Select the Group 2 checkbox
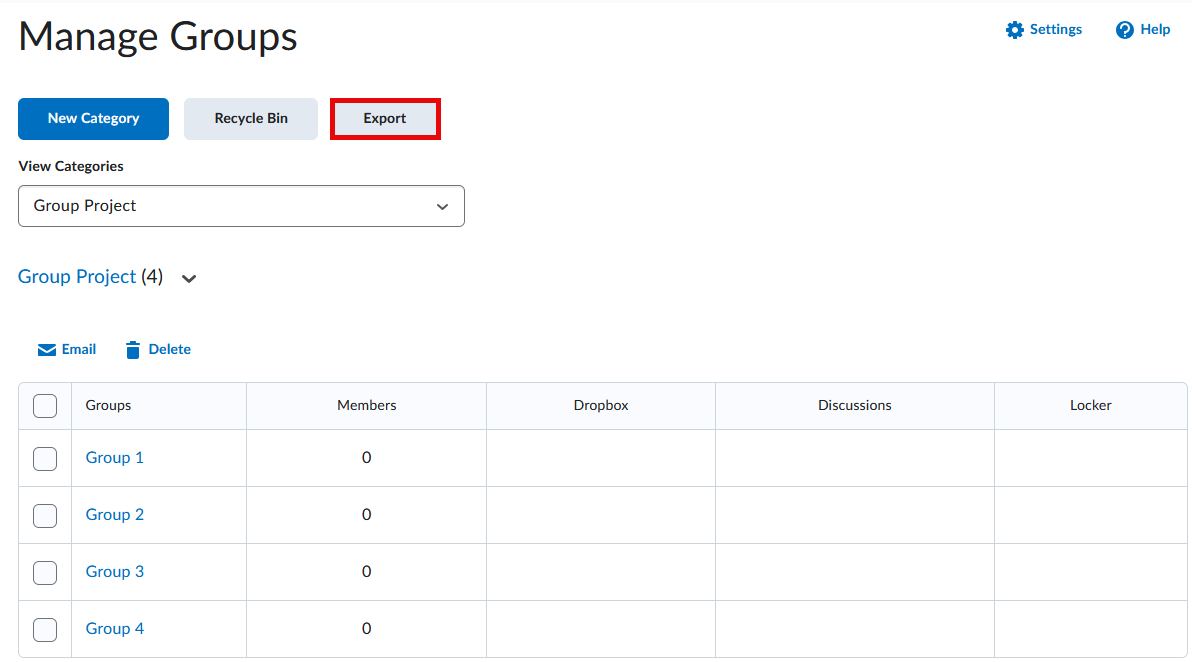 [x=45, y=515]
